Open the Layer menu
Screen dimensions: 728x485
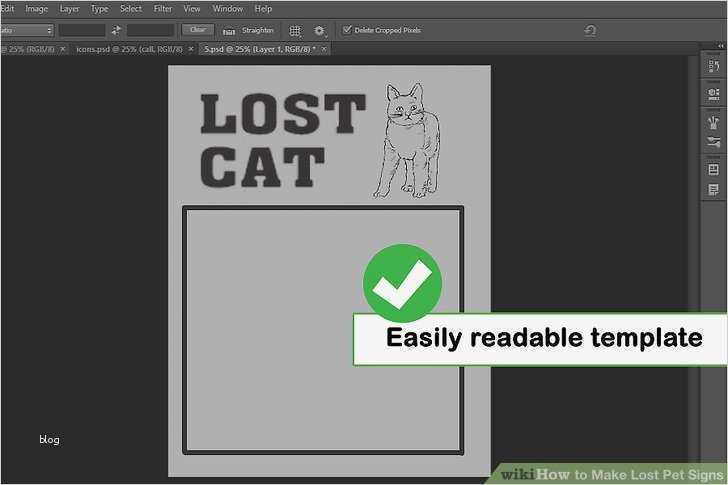tap(69, 8)
